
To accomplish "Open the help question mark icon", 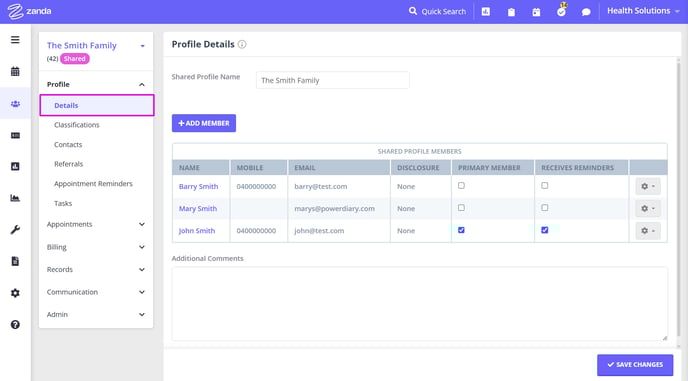I will [15, 324].
